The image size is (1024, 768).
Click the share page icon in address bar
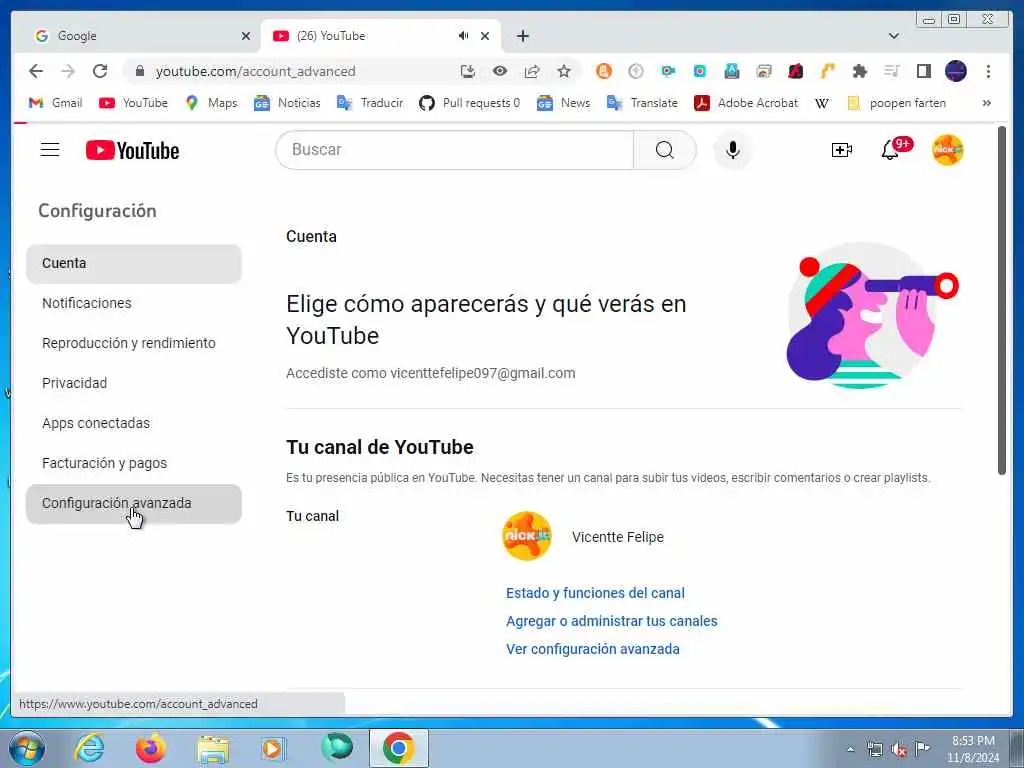click(x=532, y=71)
